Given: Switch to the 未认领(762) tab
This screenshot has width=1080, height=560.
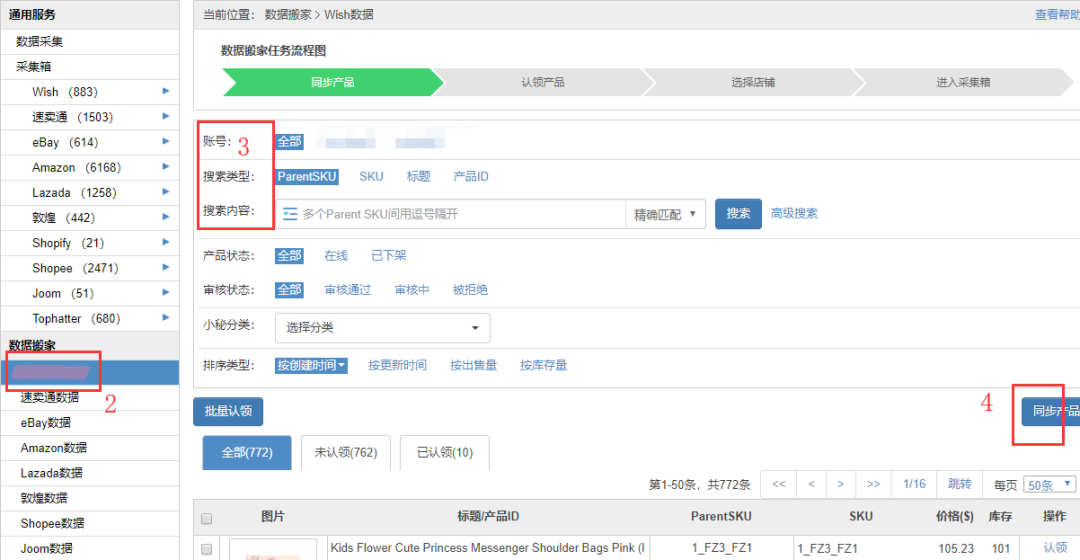Looking at the screenshot, I should (x=345, y=453).
